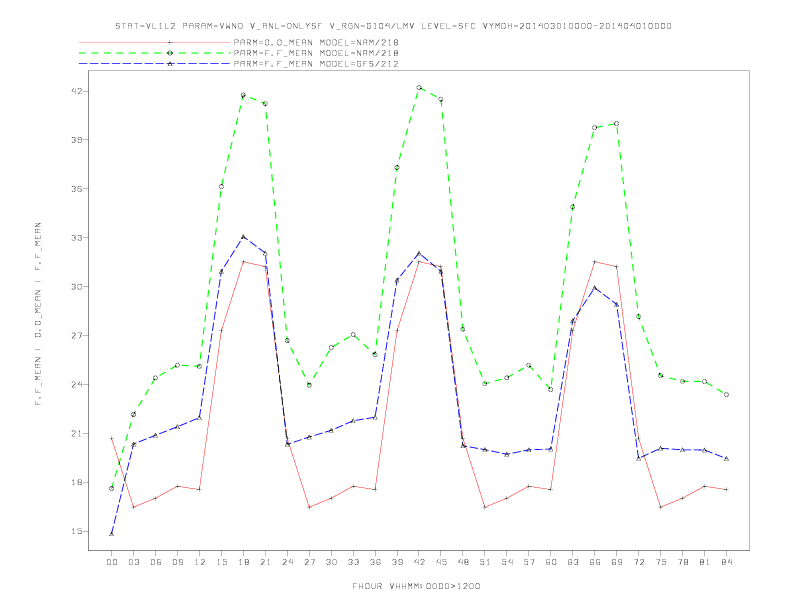
Task: Click x-axis forecast hour label 03
Action: 133,562
